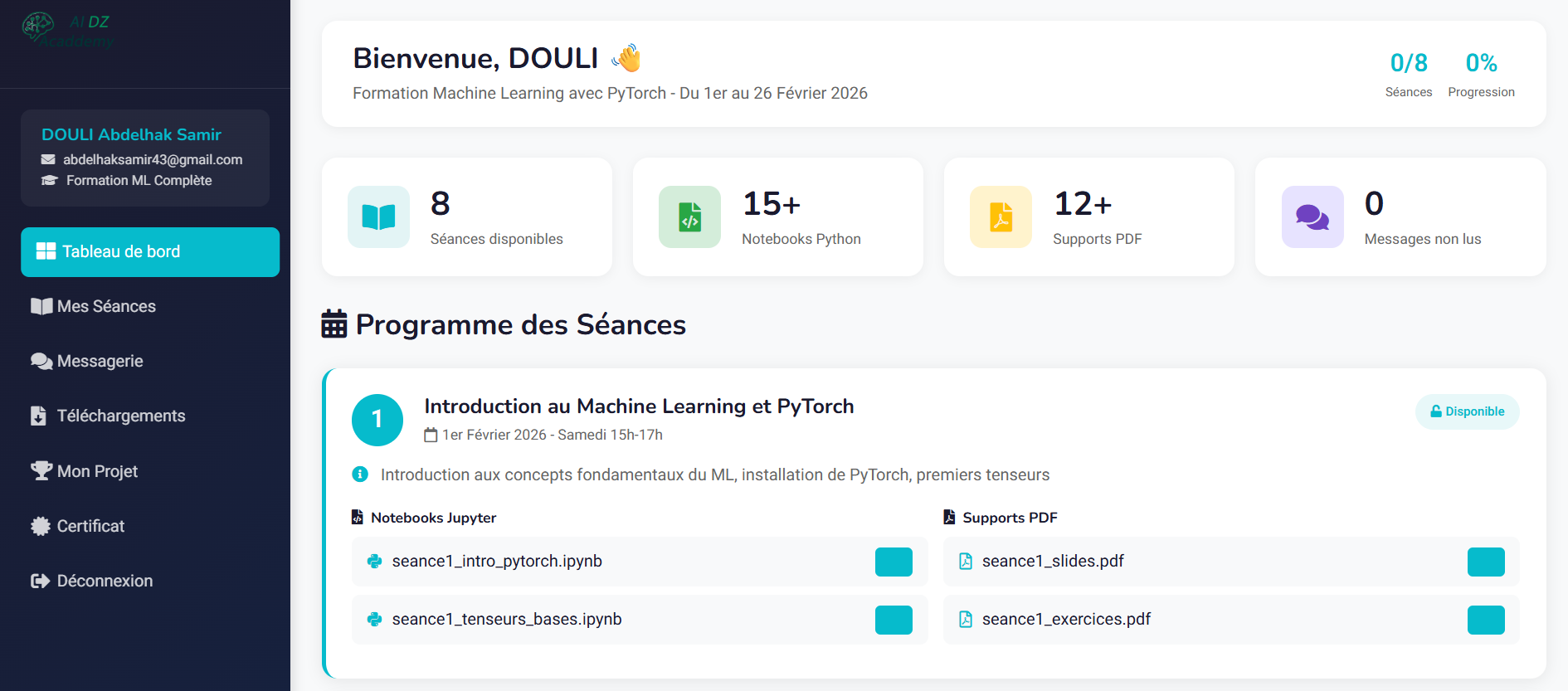Click the calendar icon beside Programme des Séances
Viewport: 1568px width, 691px height.
coord(334,324)
